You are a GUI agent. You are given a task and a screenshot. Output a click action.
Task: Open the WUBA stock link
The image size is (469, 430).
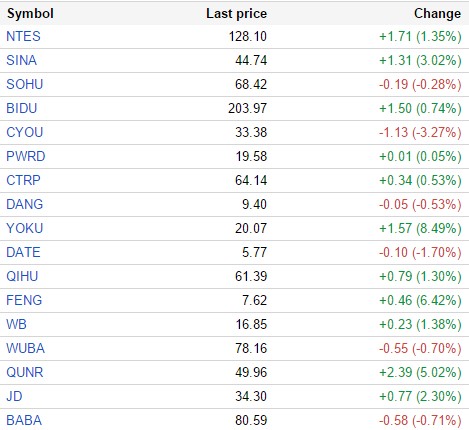(25, 348)
